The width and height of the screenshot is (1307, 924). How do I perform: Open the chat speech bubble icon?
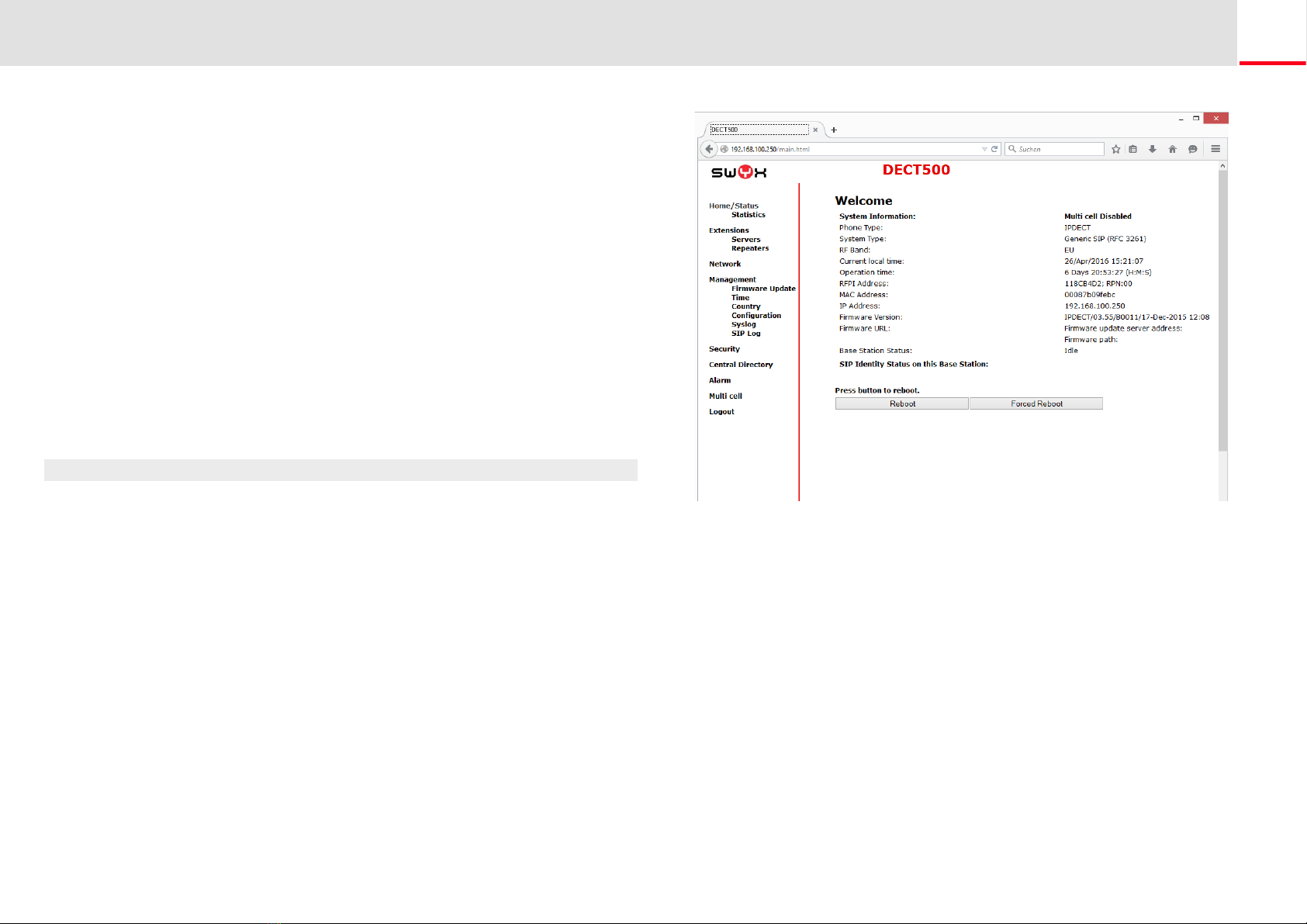1193,149
